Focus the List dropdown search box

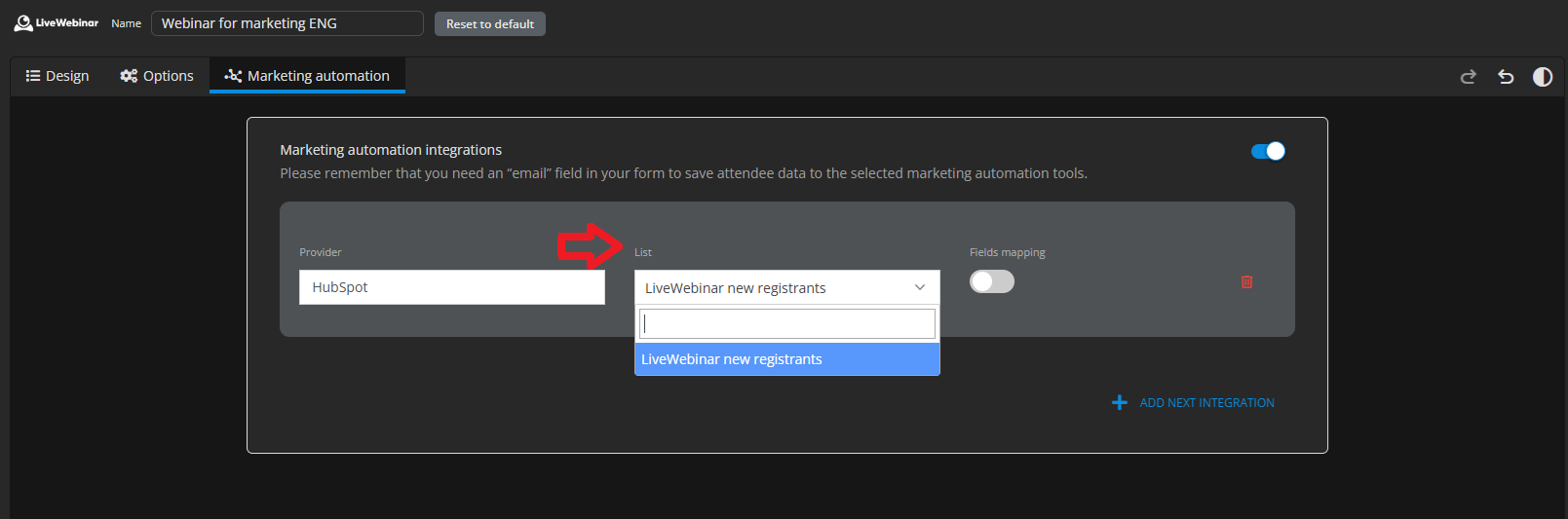coord(786,323)
